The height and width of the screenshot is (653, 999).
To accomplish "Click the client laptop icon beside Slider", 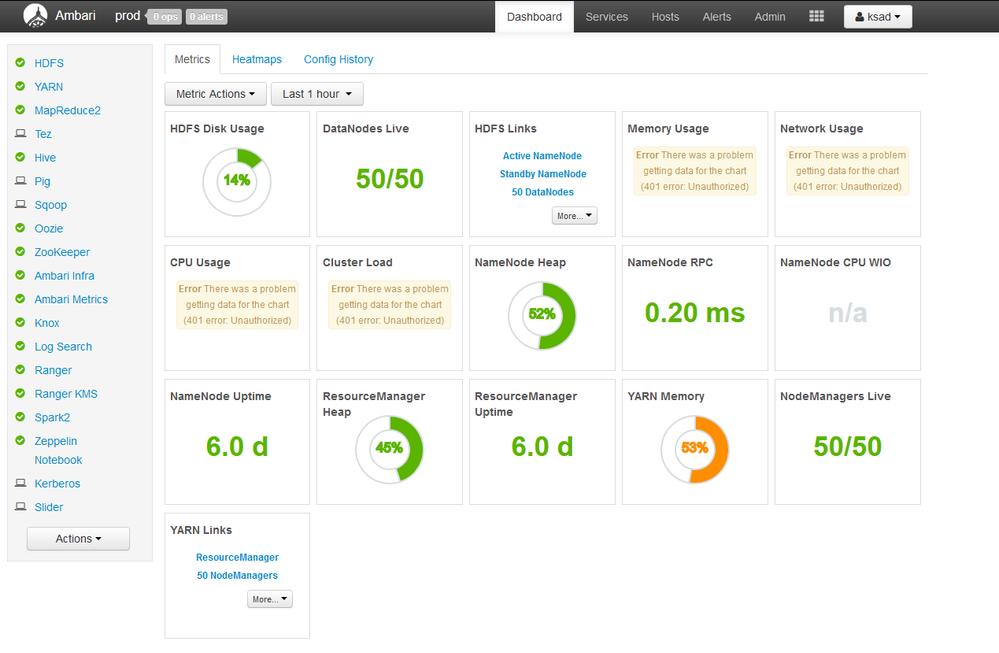I will pyautogui.click(x=20, y=506).
